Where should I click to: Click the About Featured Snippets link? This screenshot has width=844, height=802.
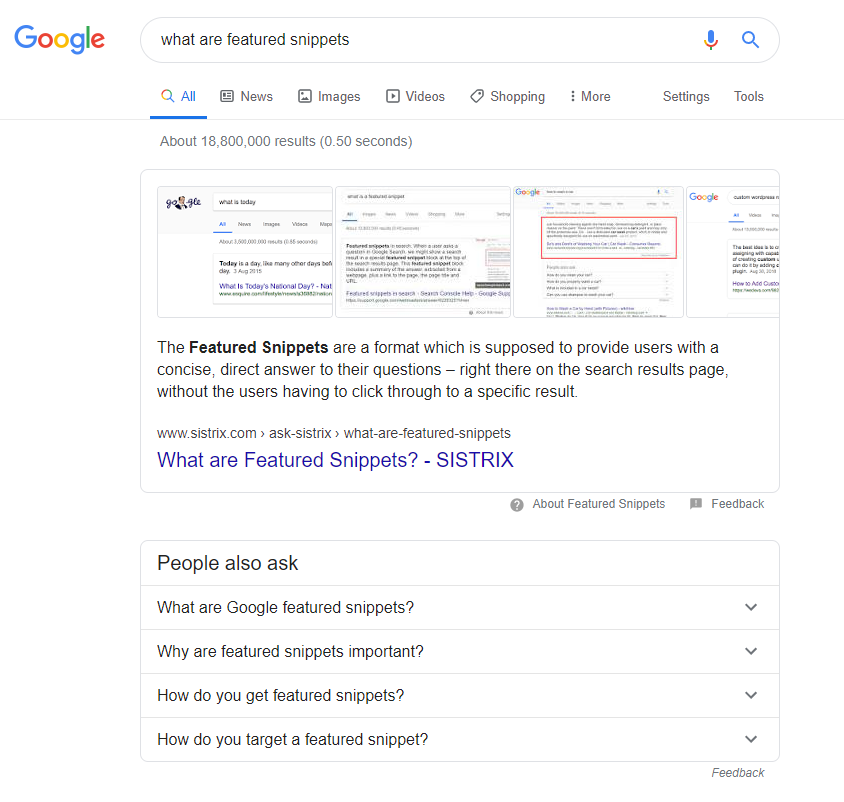[599, 504]
